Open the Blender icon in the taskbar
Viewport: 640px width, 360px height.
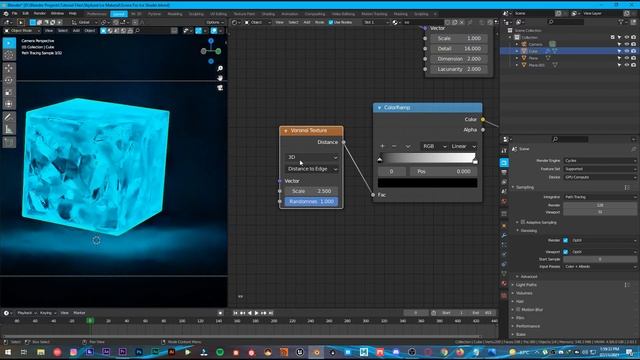316,352
